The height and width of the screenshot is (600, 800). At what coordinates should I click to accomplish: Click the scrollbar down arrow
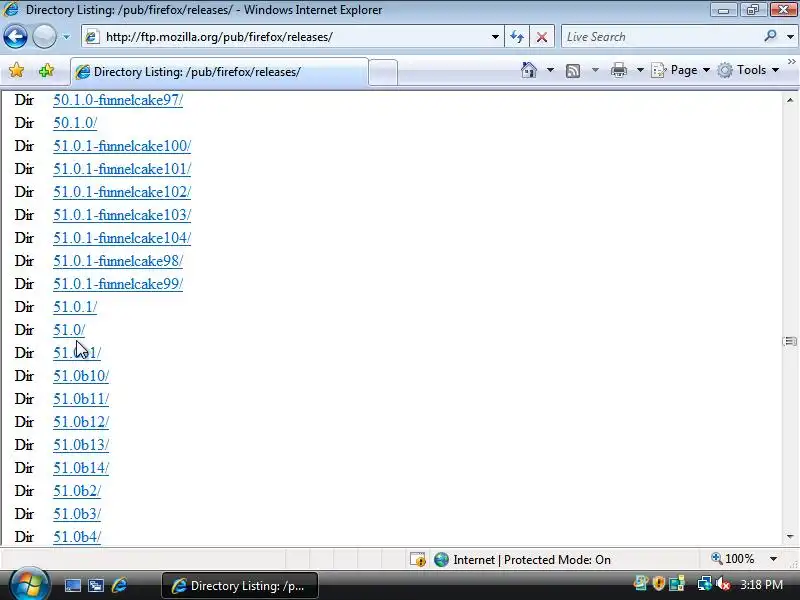(790, 537)
